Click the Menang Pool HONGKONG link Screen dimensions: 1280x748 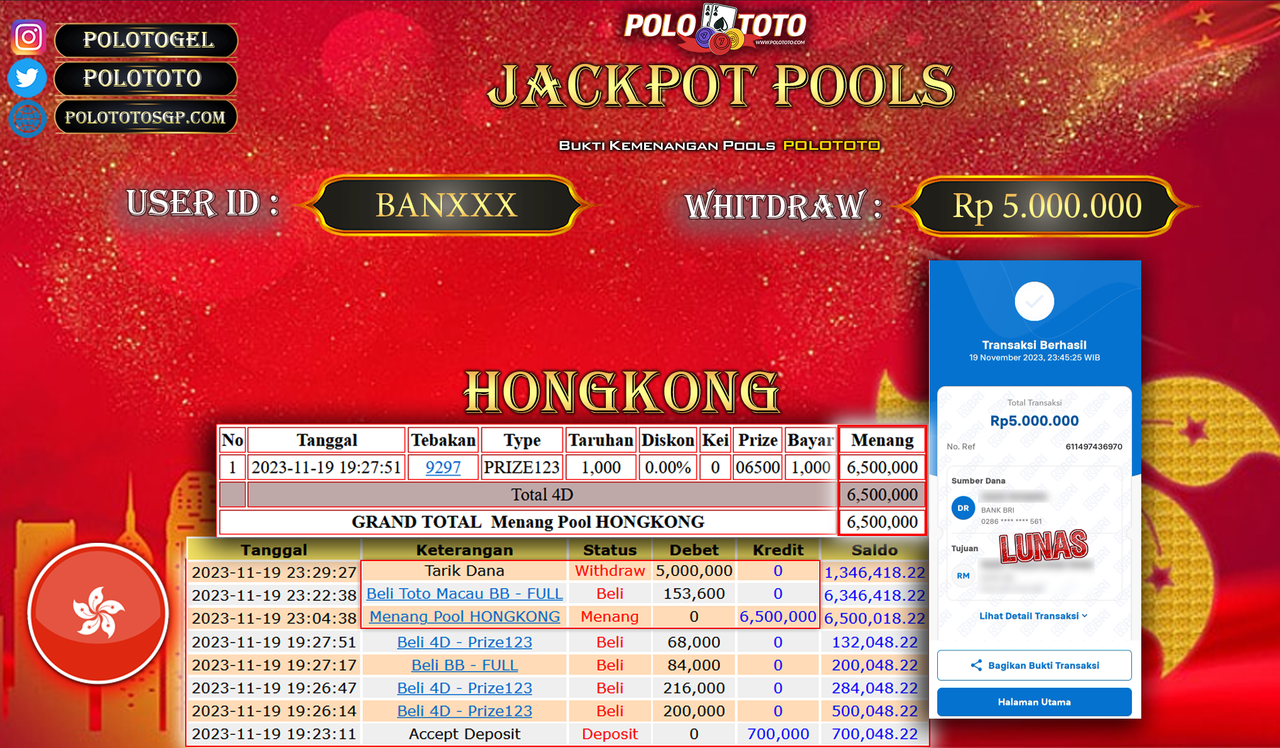coord(463,616)
